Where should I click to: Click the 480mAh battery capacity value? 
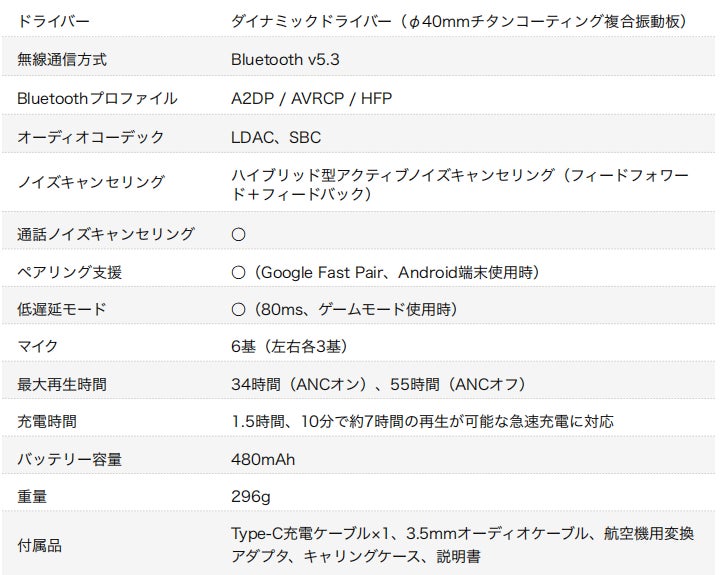point(263,460)
